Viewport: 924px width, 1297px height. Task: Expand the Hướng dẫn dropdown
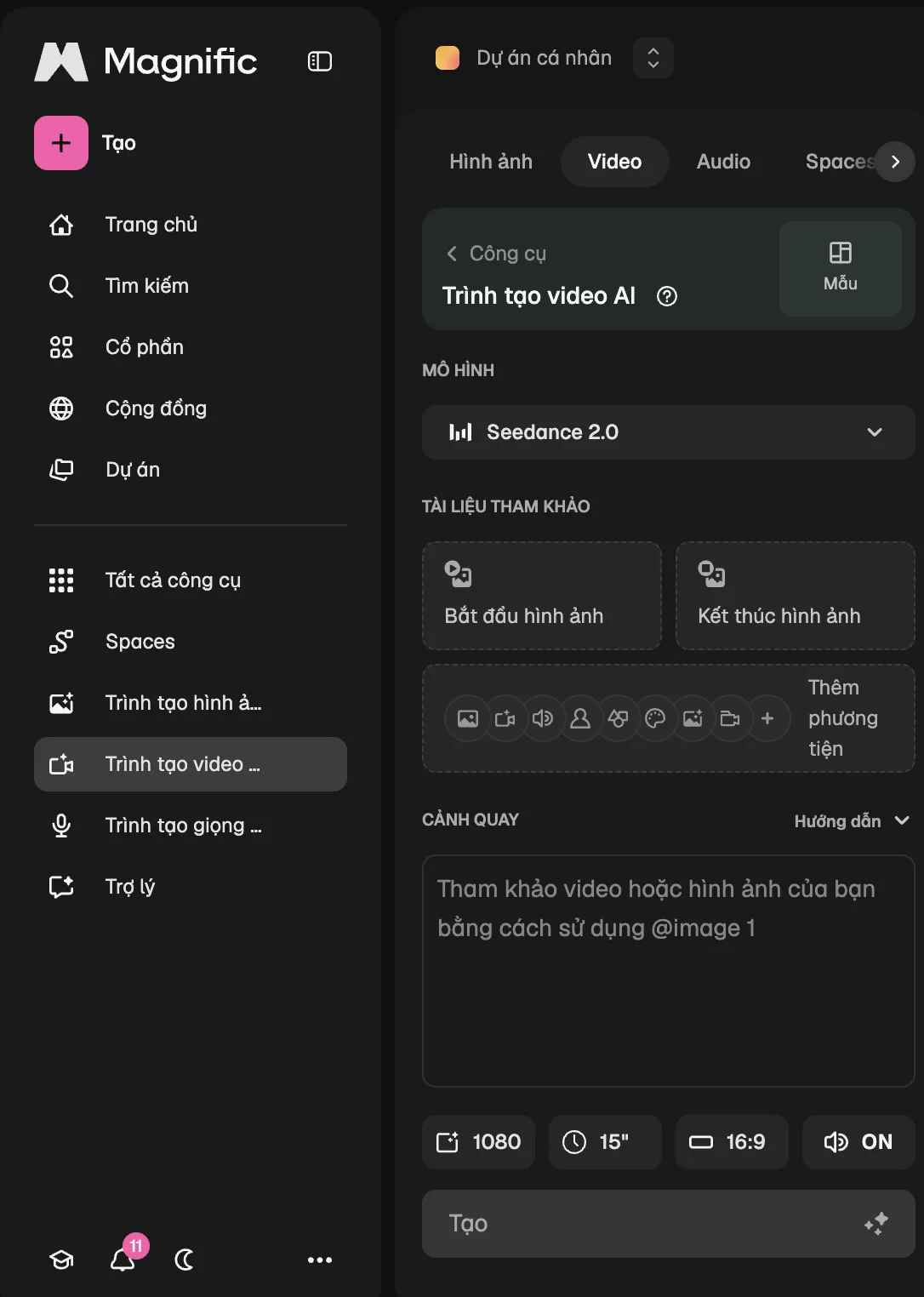852,821
